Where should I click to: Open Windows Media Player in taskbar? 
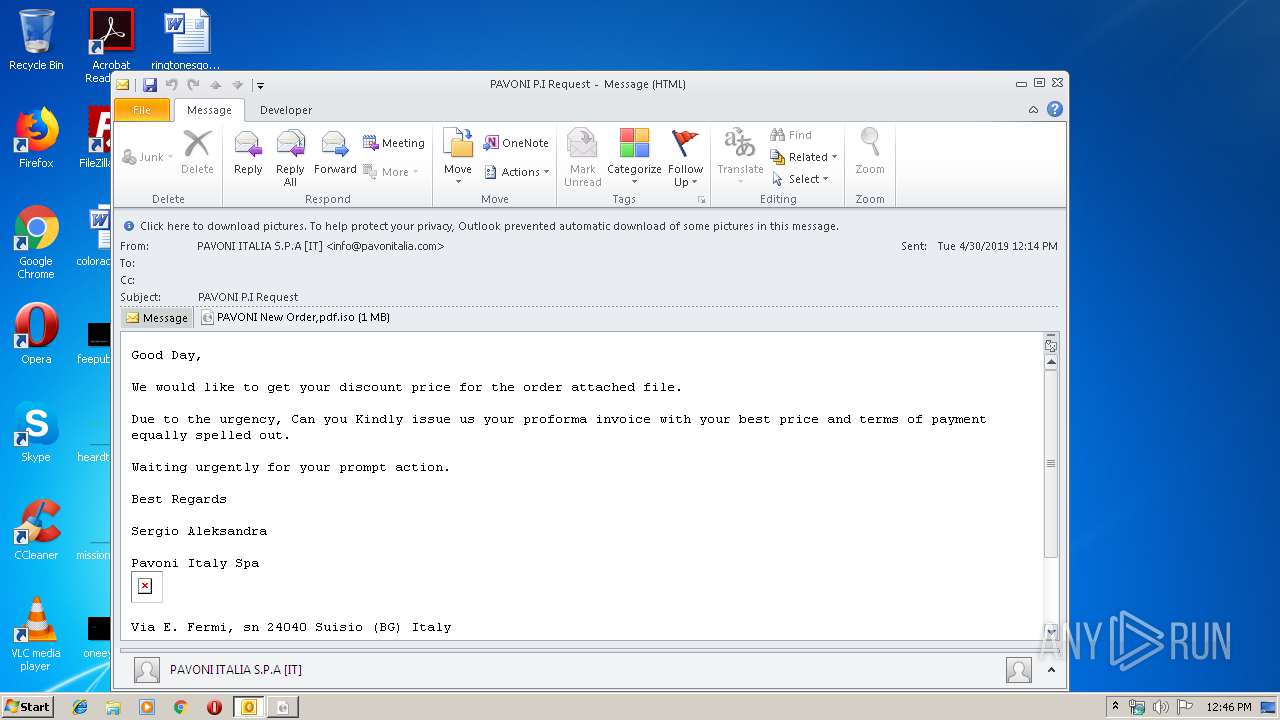[x=147, y=707]
